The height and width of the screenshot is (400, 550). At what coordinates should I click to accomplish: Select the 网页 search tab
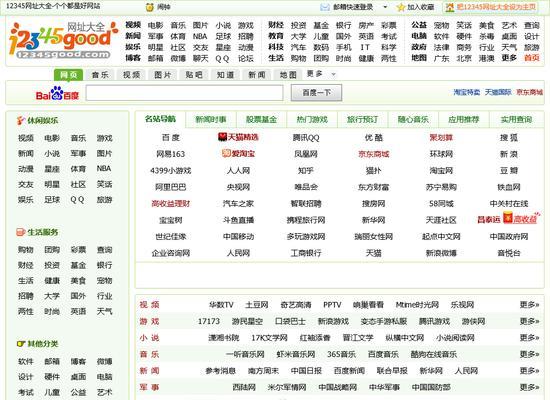tap(68, 75)
